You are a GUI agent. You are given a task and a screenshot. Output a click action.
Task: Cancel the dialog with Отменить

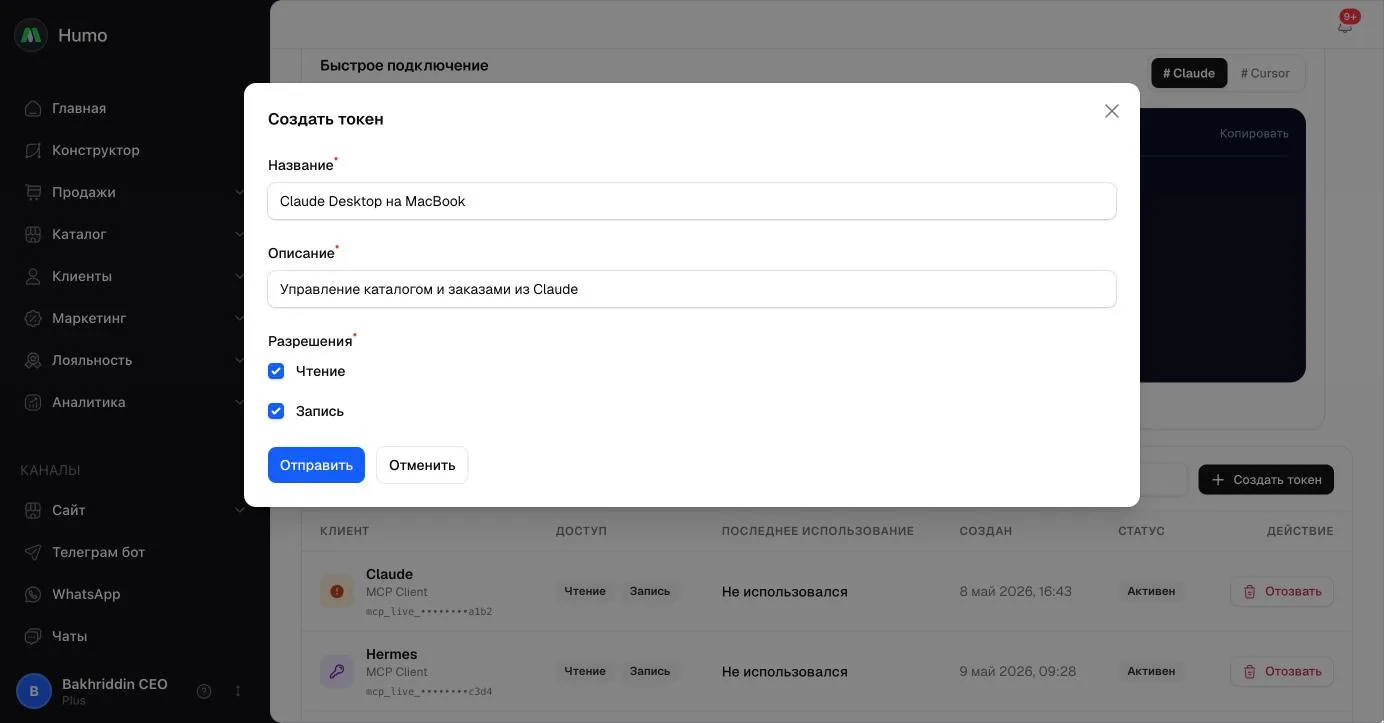422,465
